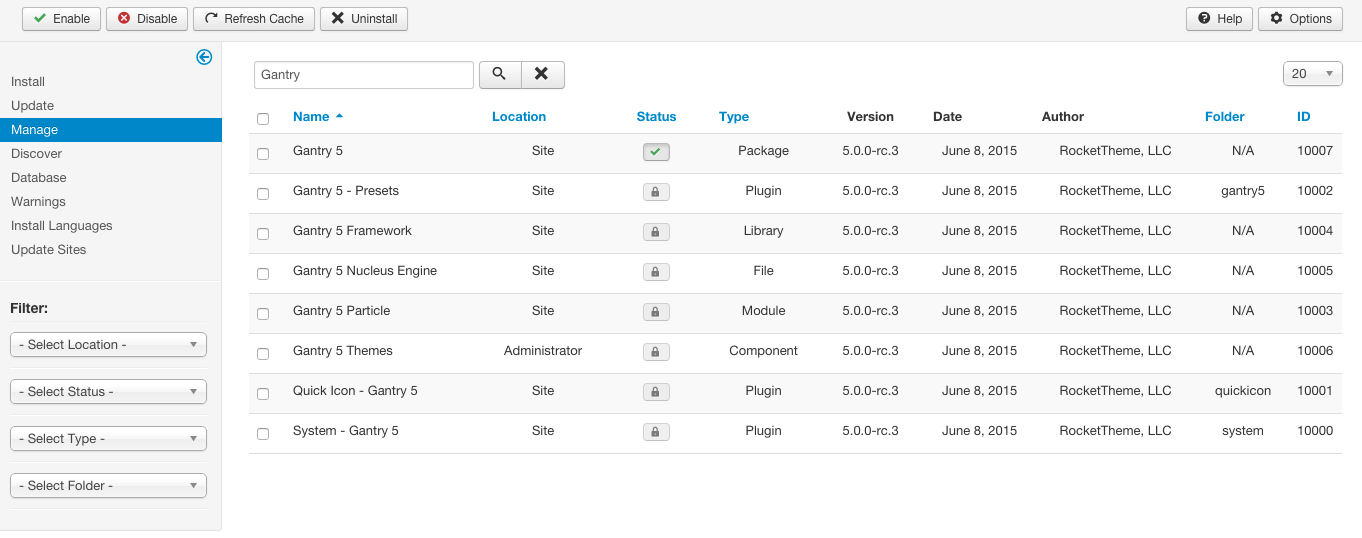Go to Discover in the sidebar menu
Screen dimensions: 1362x538
37,154
